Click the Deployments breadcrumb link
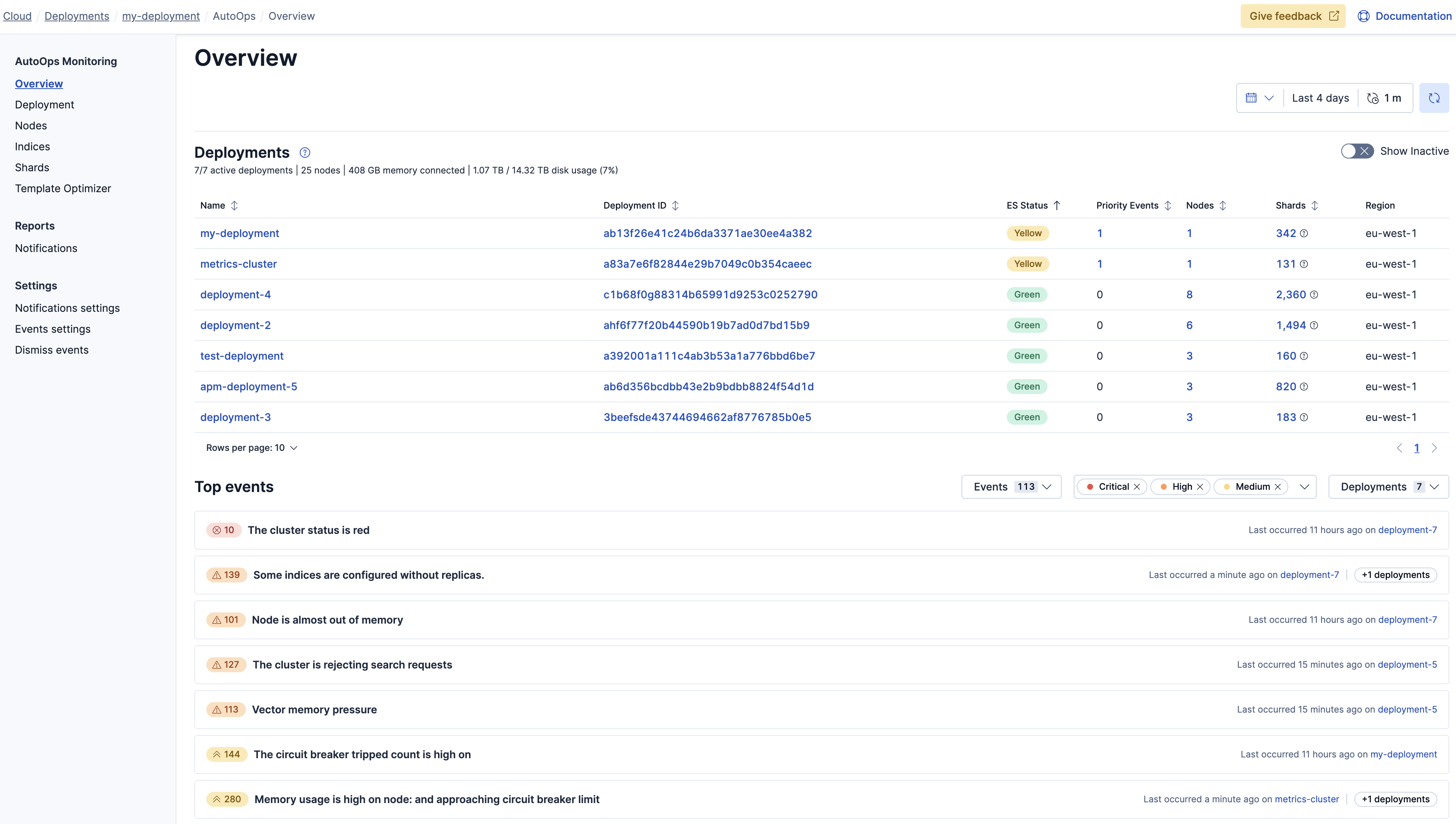The height and width of the screenshot is (824, 1456). [77, 16]
